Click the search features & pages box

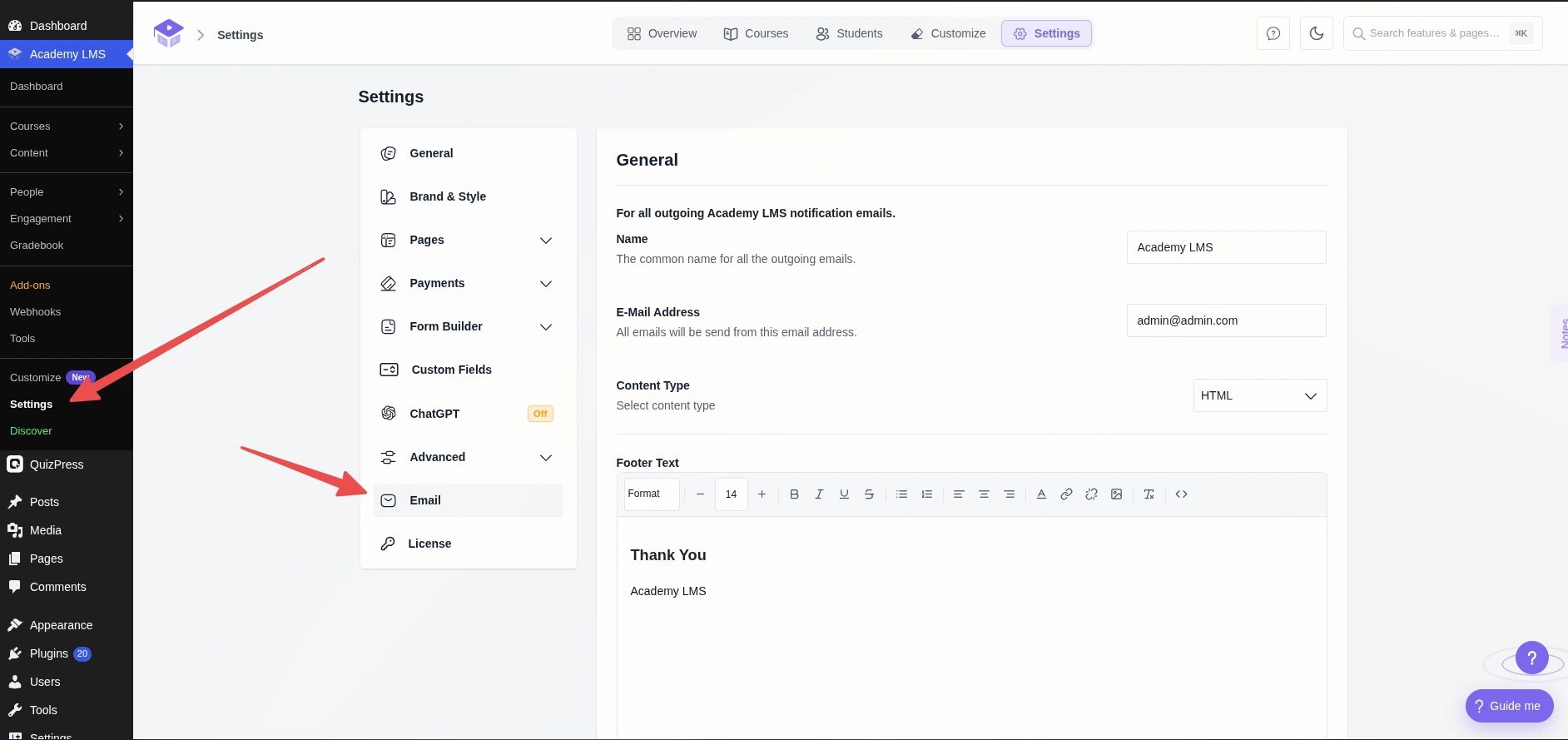[x=1442, y=33]
